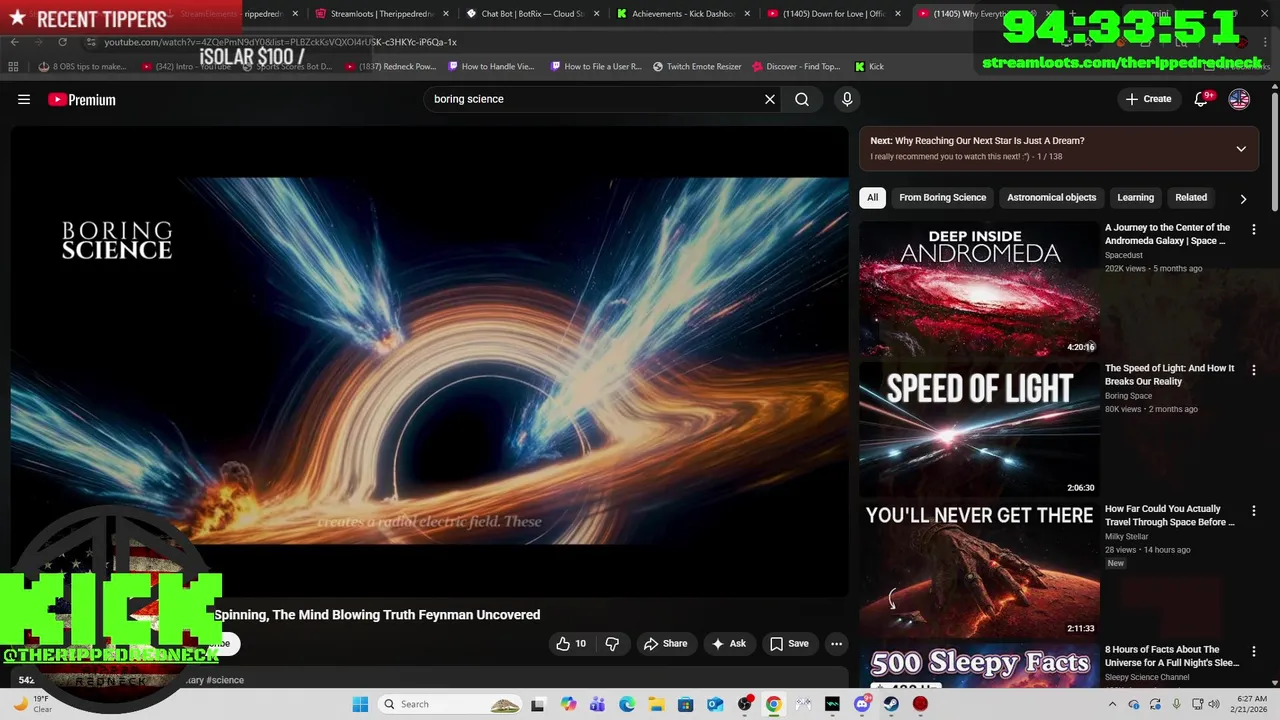Open options for 8 Hours of Facts video
The height and width of the screenshot is (720, 1280).
(x=1254, y=652)
